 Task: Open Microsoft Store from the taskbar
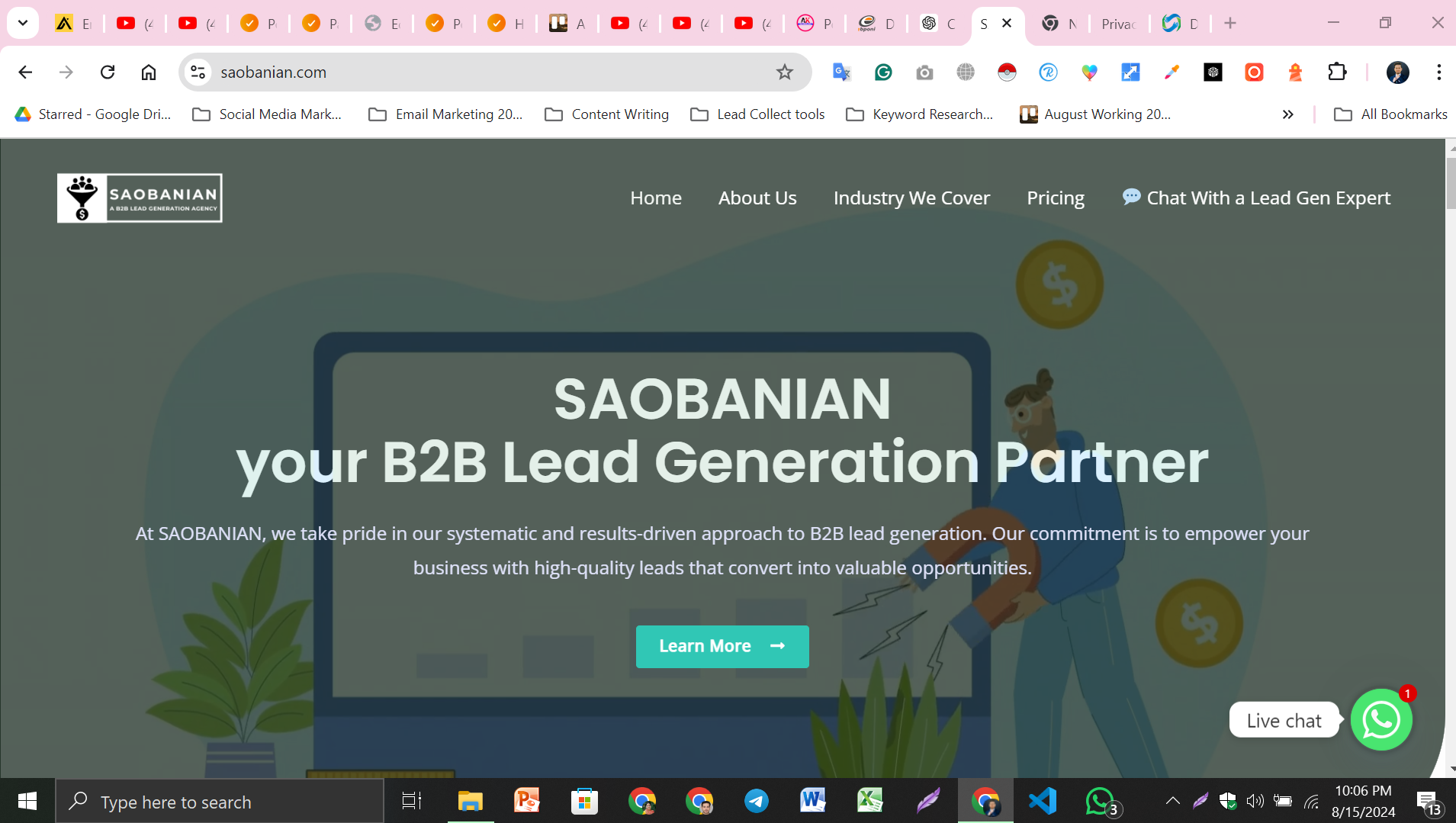coord(584,801)
